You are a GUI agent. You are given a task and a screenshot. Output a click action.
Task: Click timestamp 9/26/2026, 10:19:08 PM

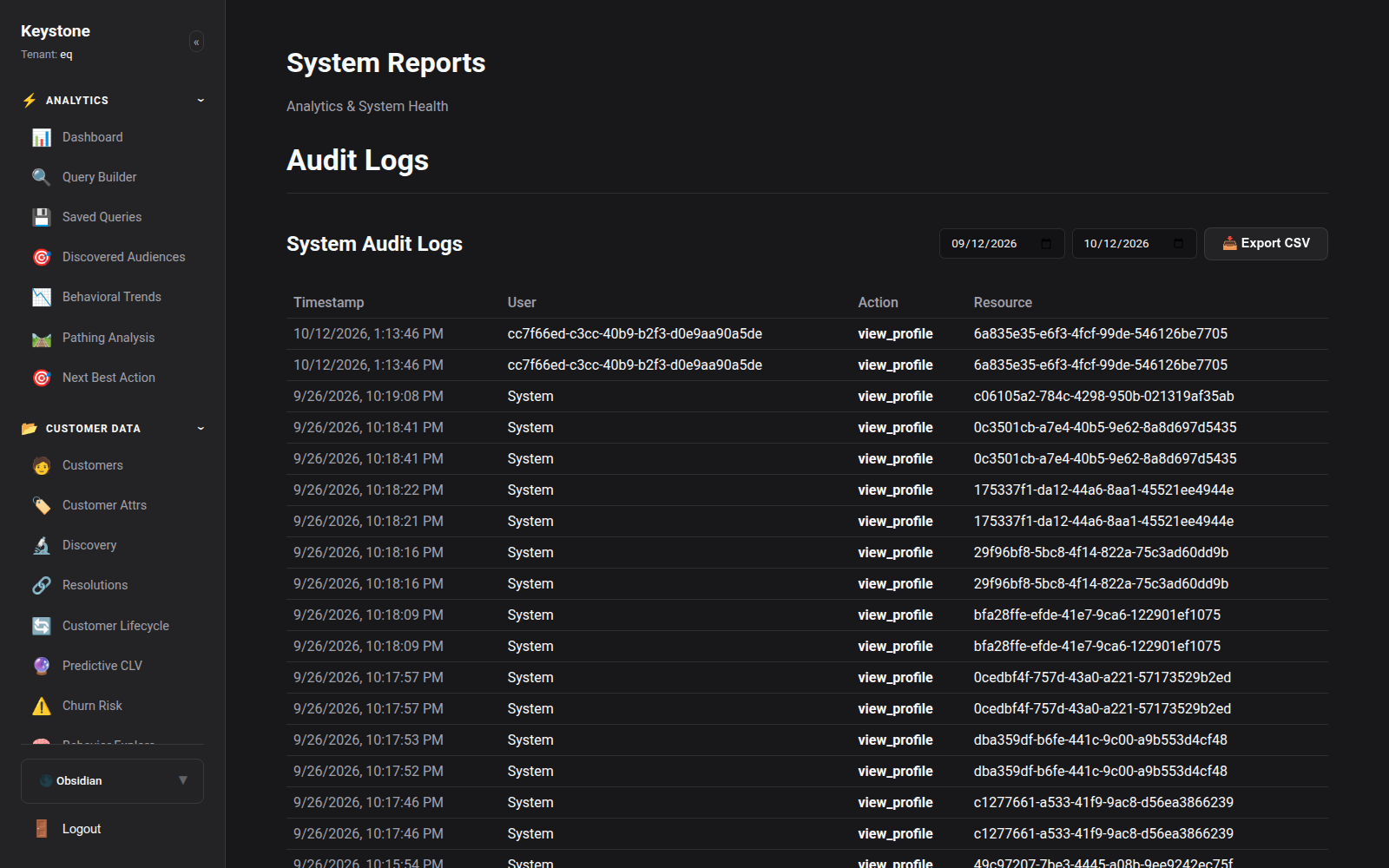[368, 396]
